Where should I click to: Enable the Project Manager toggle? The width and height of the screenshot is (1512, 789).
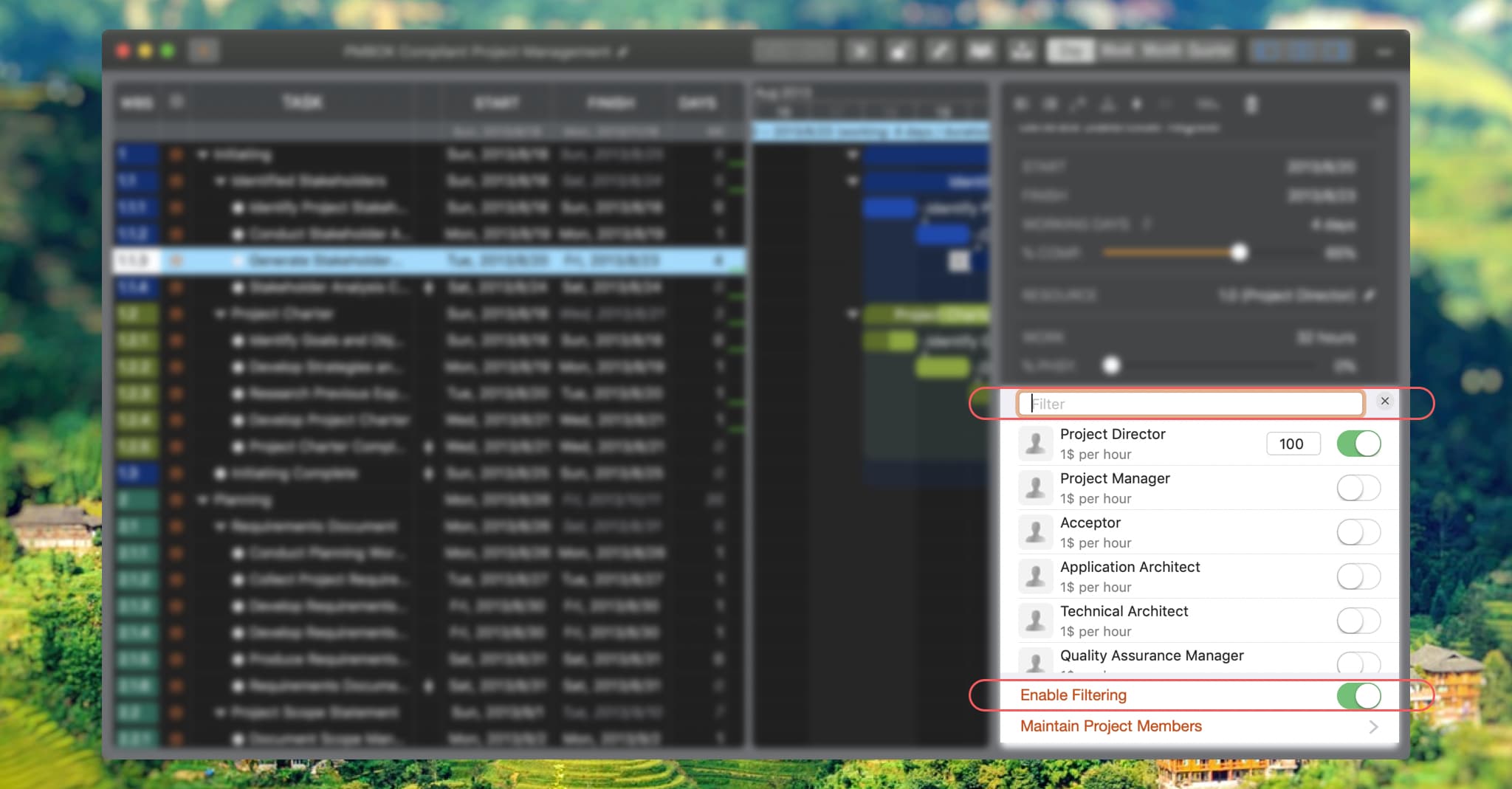1358,488
